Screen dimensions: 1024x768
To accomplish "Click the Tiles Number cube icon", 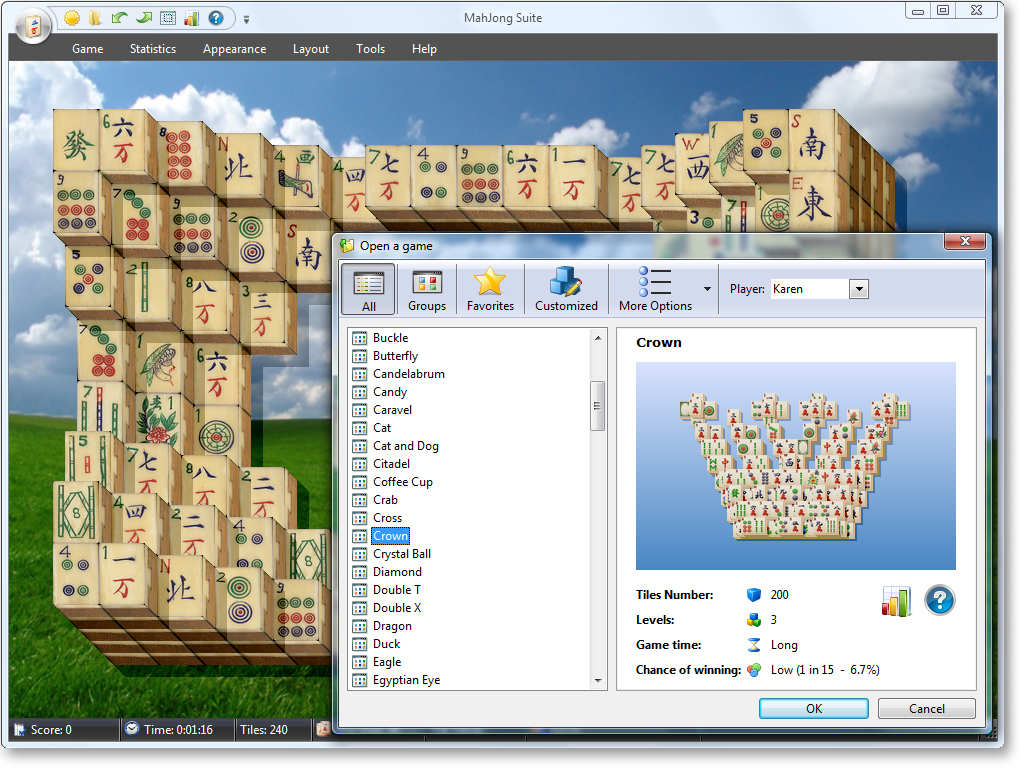I will [x=754, y=595].
